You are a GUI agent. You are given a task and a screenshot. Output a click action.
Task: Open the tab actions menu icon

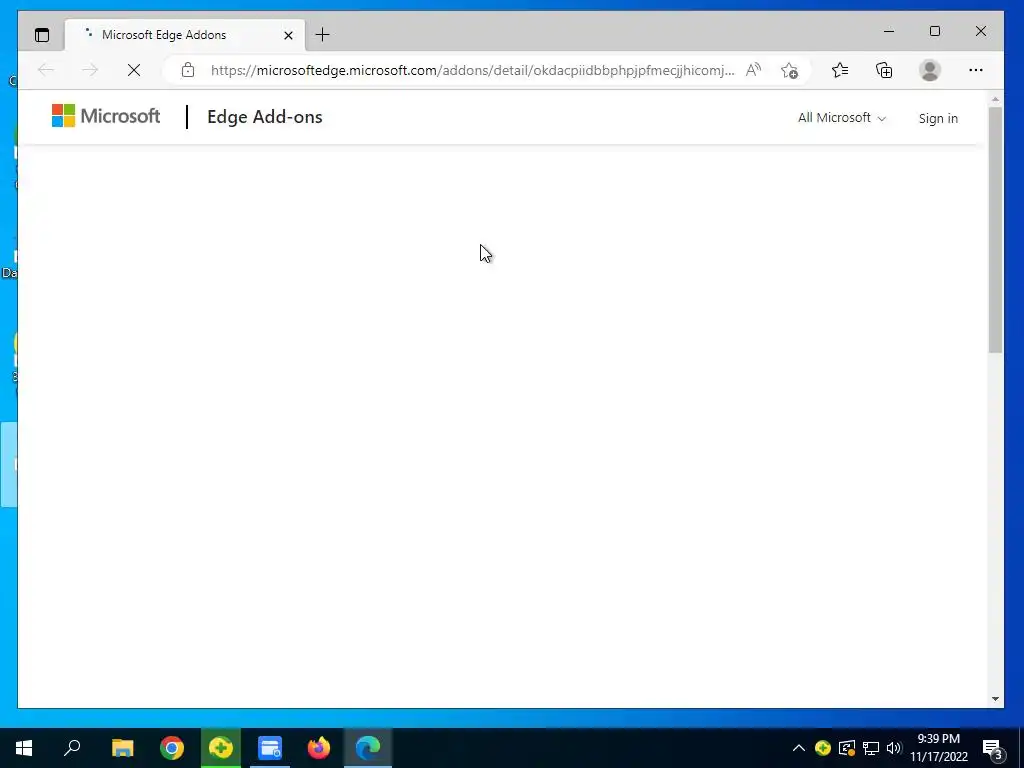coord(42,35)
